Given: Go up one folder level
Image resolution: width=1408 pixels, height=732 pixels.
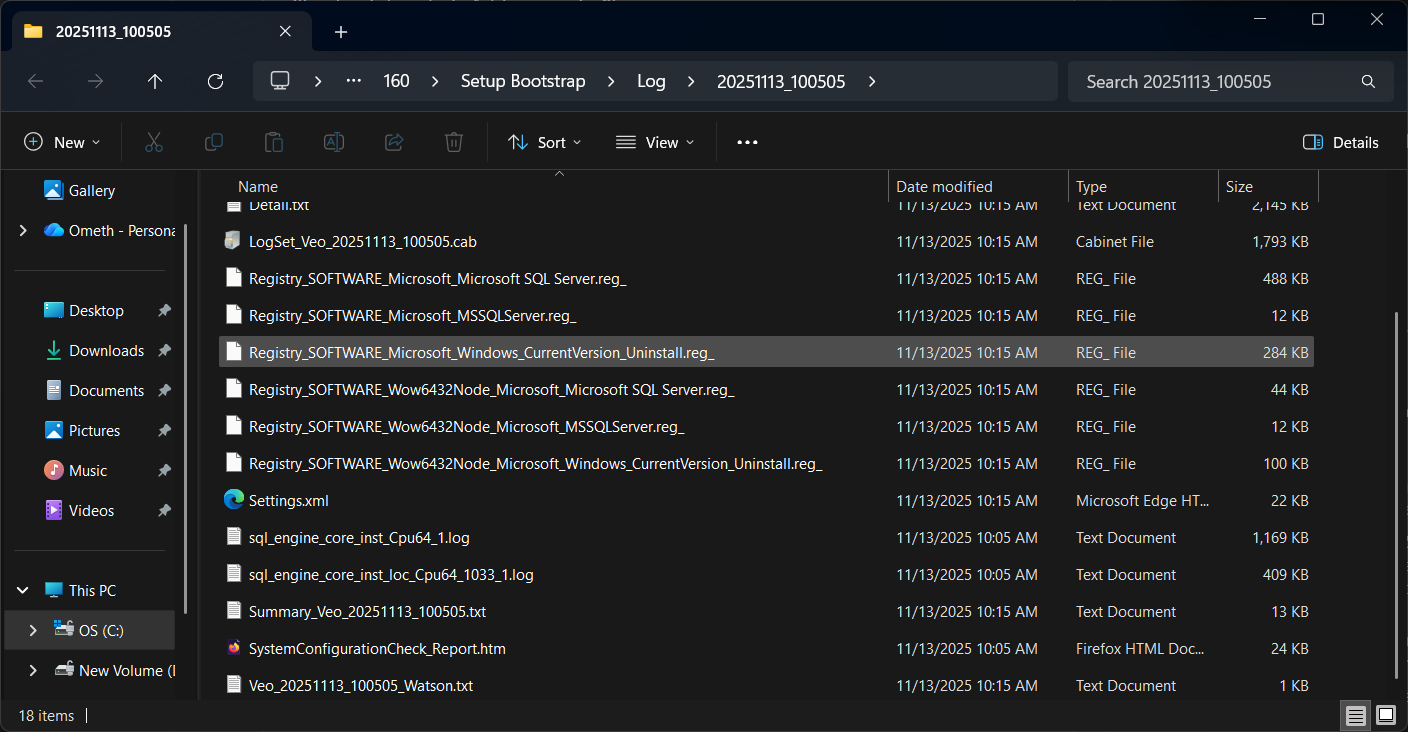Looking at the screenshot, I should point(155,81).
